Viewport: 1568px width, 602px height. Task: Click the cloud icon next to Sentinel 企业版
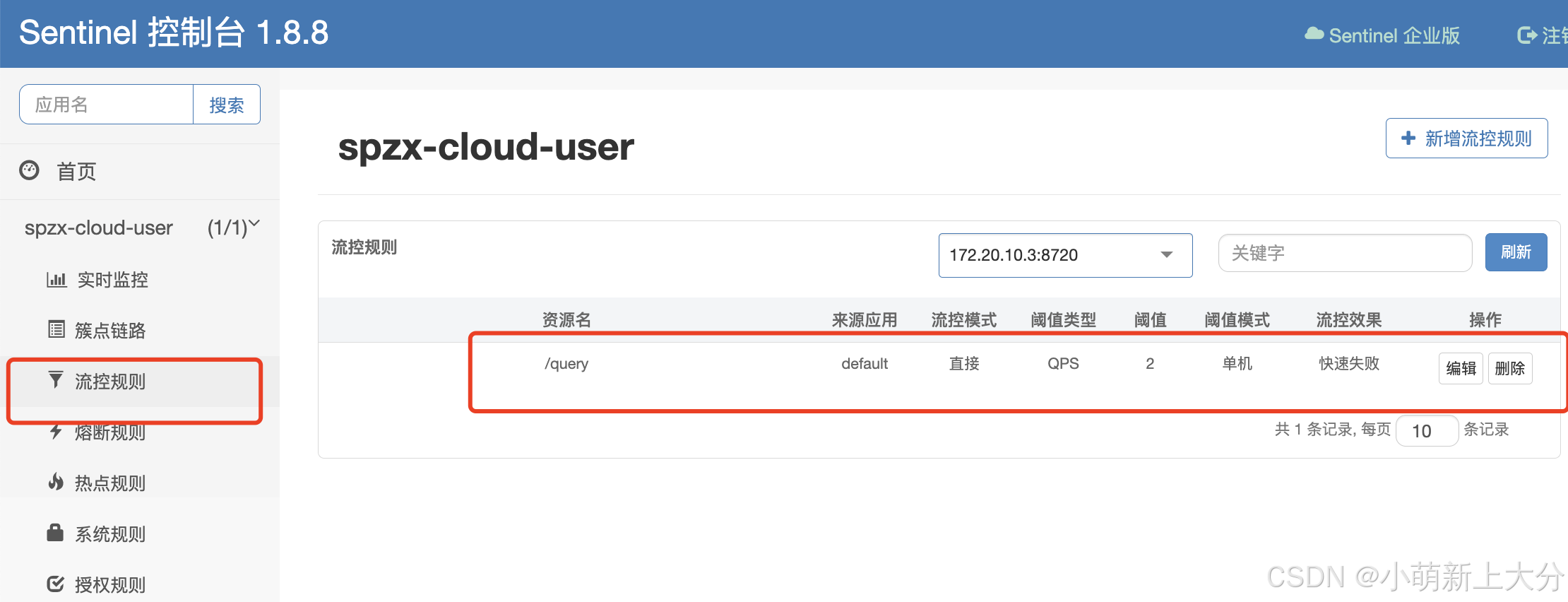click(x=1314, y=34)
